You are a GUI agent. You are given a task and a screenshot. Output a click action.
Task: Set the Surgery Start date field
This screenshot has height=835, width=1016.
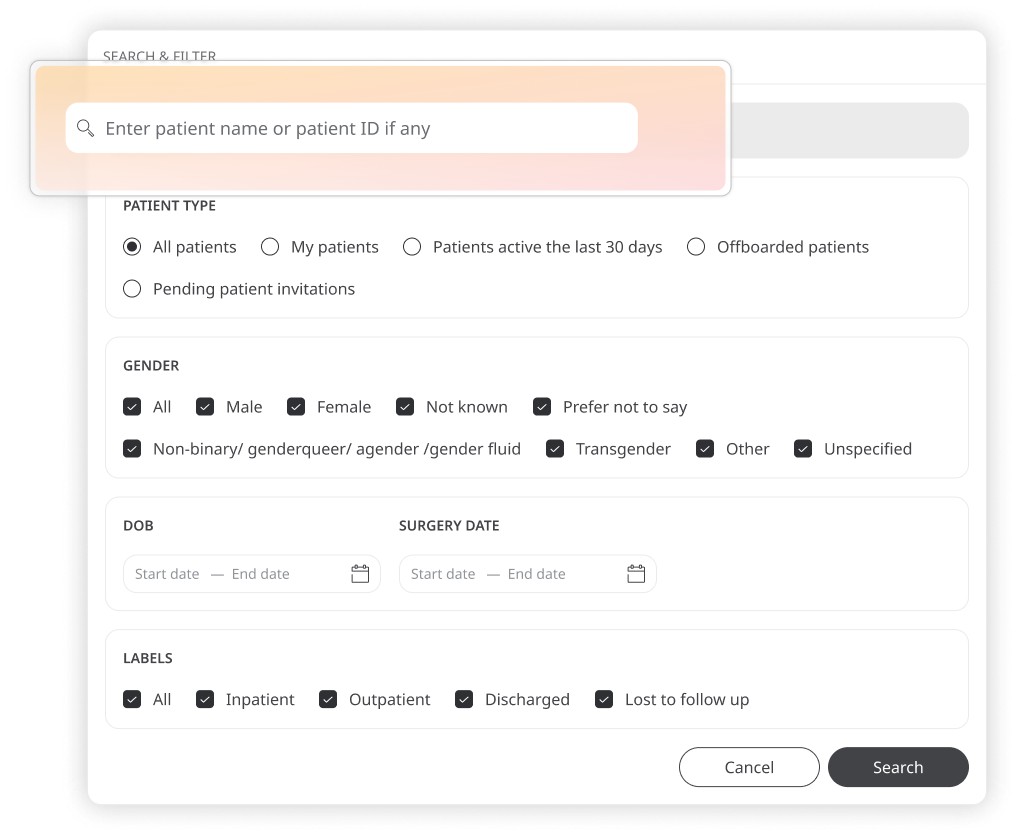[443, 574]
